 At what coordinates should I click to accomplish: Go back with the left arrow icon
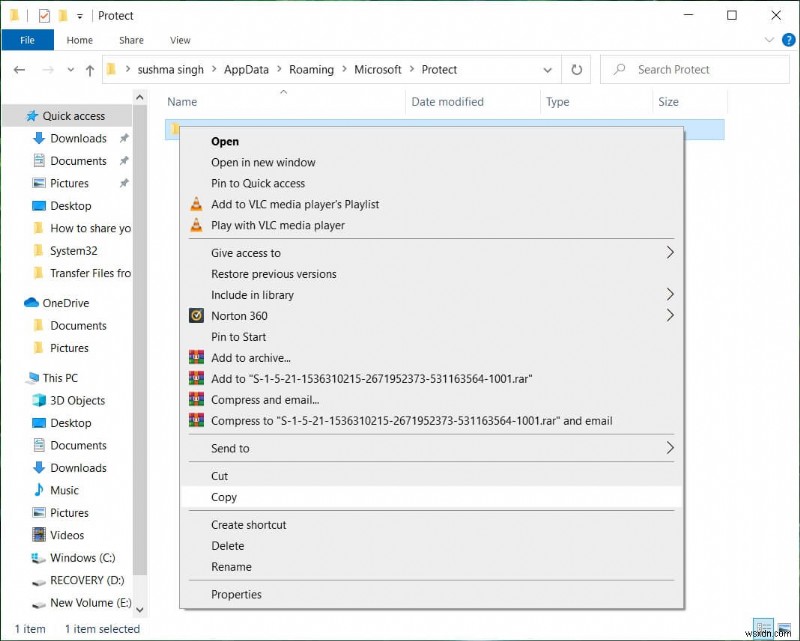tap(19, 70)
